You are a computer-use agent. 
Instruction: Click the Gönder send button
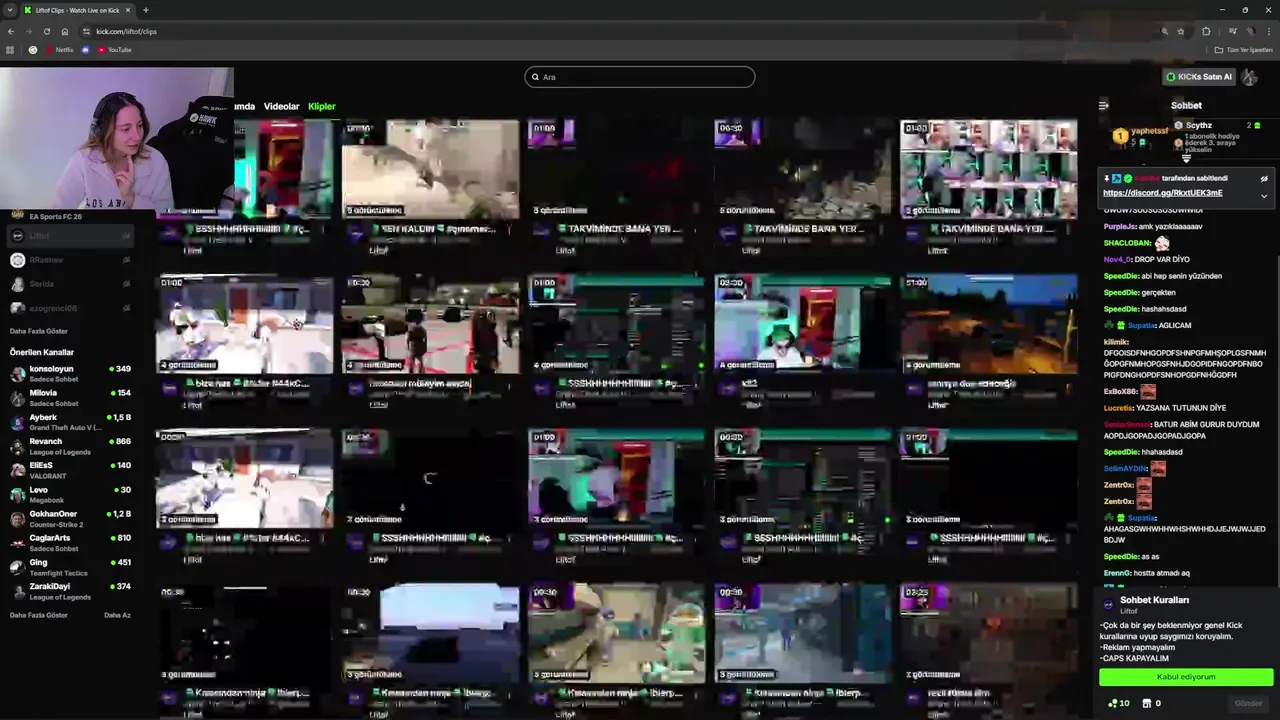point(1248,703)
